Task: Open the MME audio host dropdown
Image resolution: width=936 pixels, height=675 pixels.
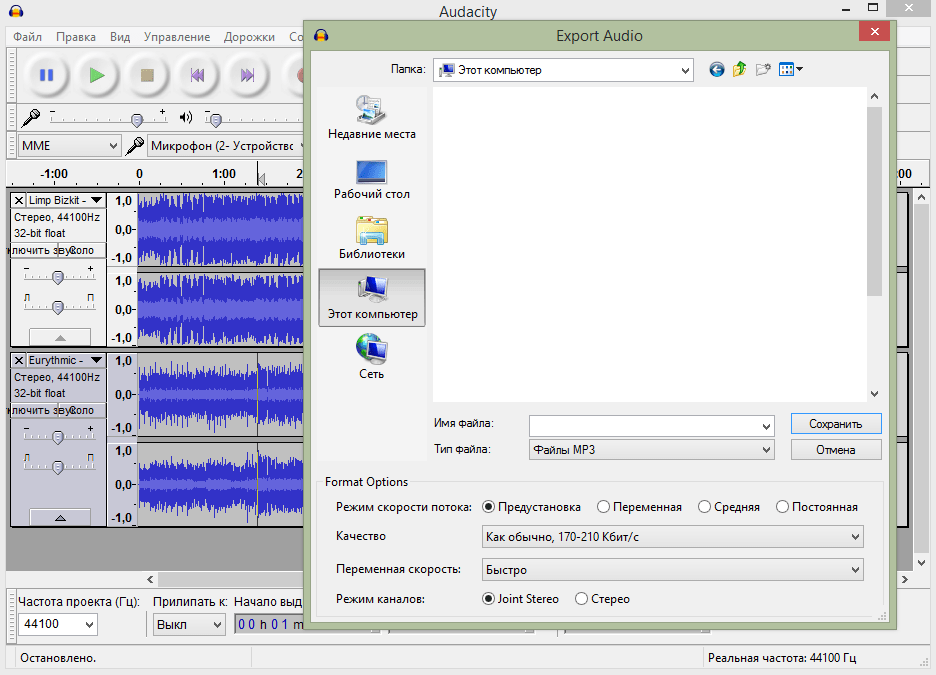Action: (69, 146)
